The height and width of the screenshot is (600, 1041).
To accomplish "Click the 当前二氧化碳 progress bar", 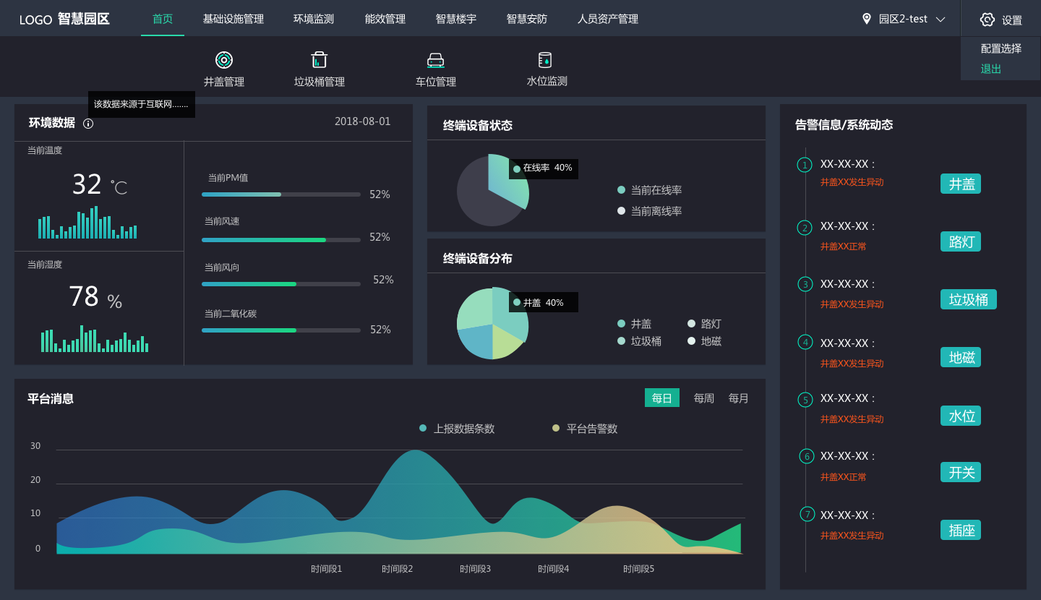I will [281, 330].
